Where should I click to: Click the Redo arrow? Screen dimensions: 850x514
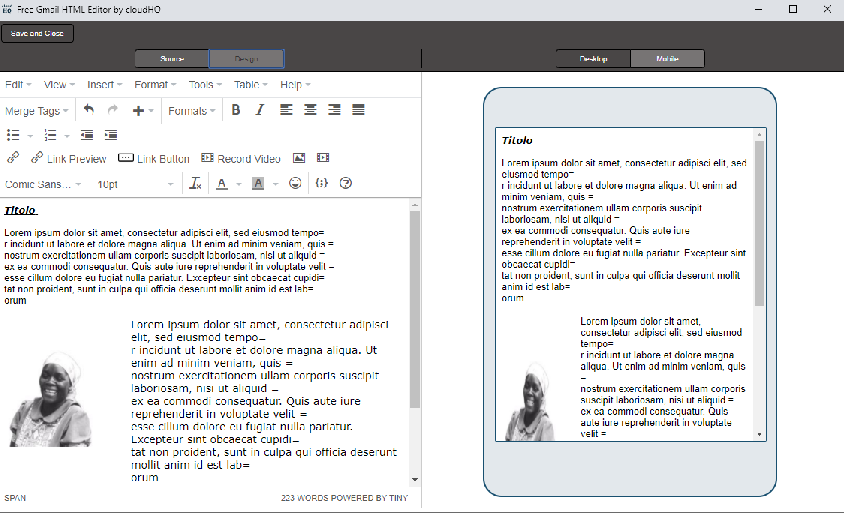(113, 110)
